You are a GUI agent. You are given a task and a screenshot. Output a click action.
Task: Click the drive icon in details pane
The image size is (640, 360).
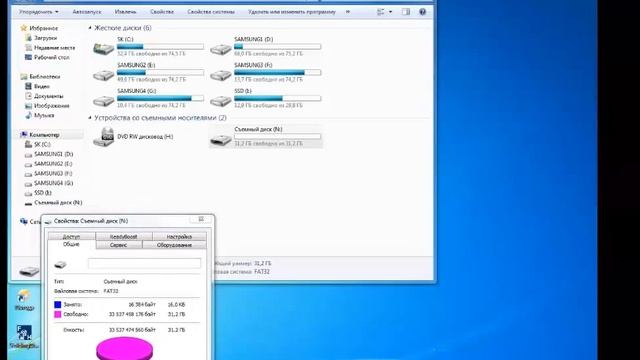(29, 270)
